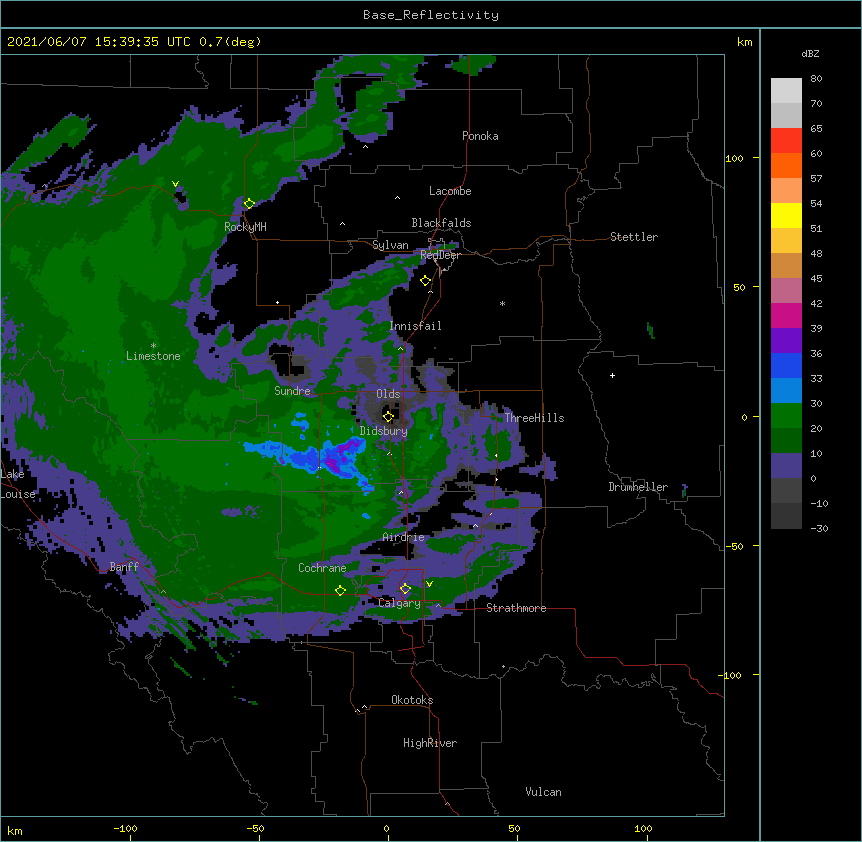Click the Ponoka city label
Viewport: 862px width, 842px height.
click(480, 136)
